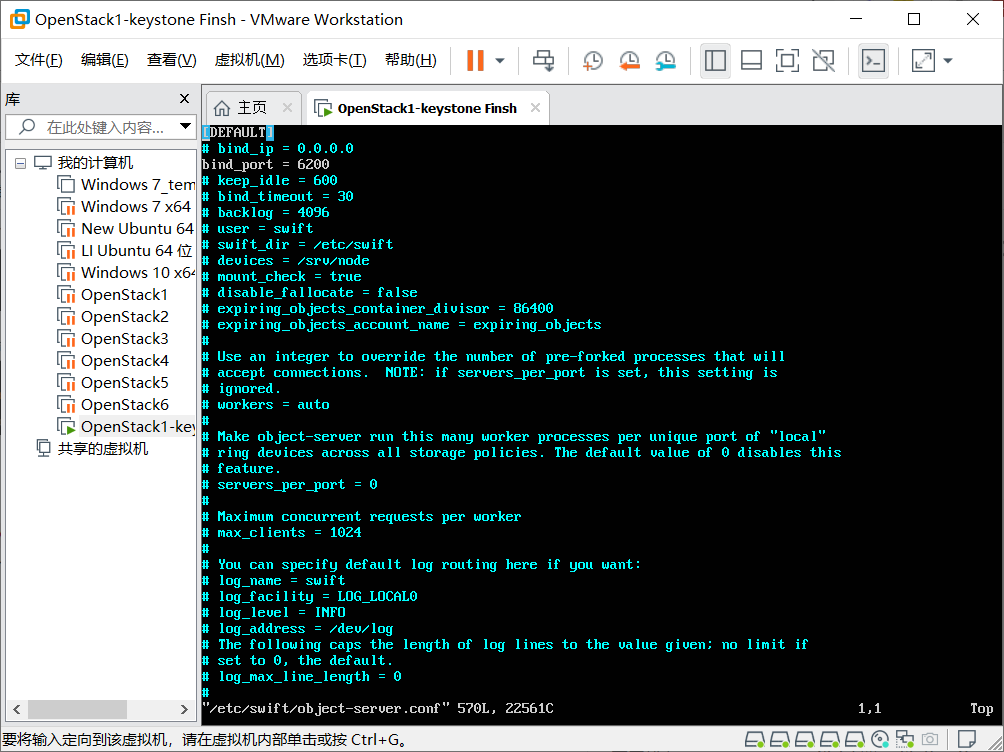Select Windows 7 x64 virtual machine
Screen dimensions: 1004x752
coord(136,206)
